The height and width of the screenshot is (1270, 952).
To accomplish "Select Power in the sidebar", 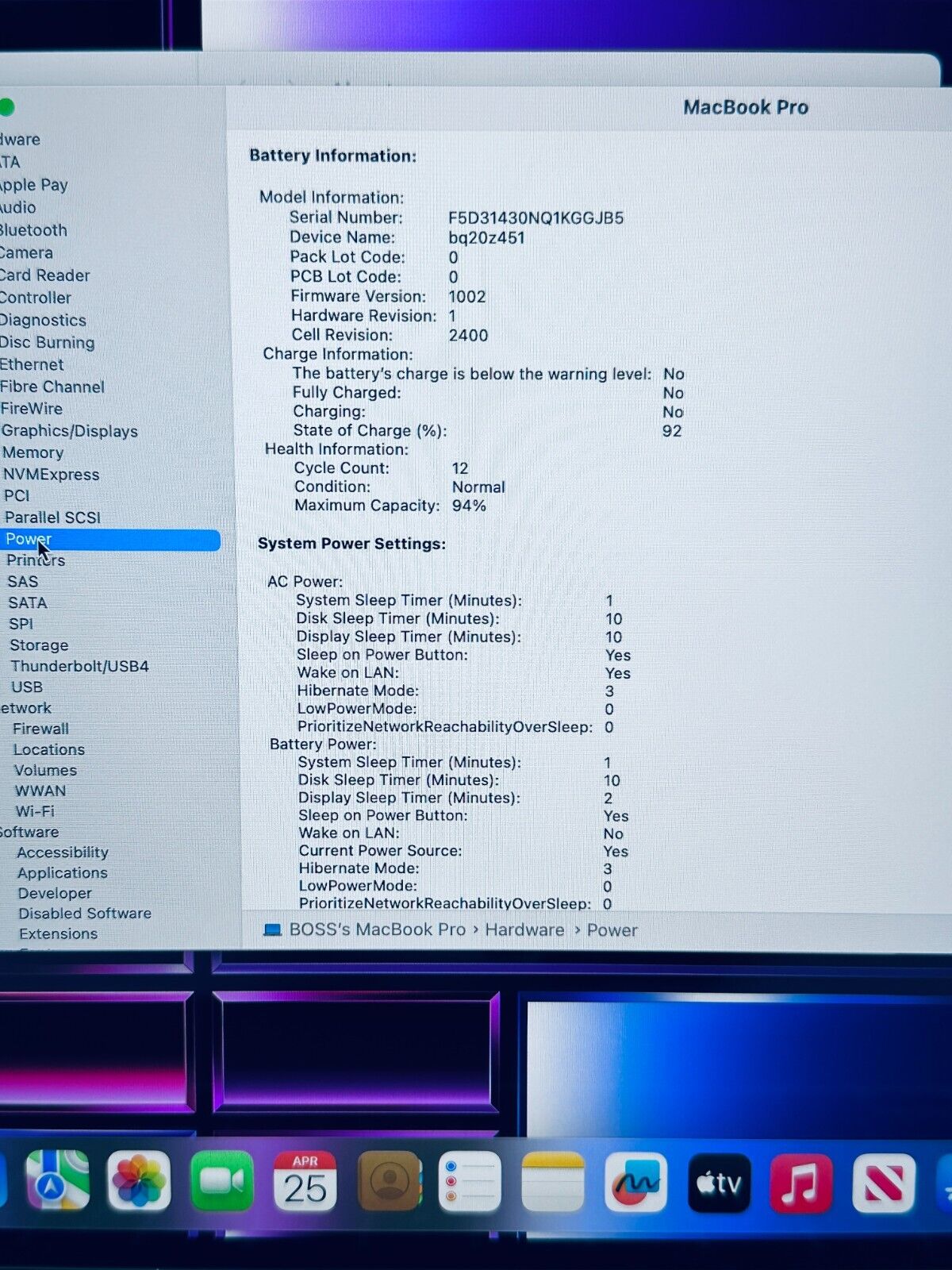I will tap(29, 539).
